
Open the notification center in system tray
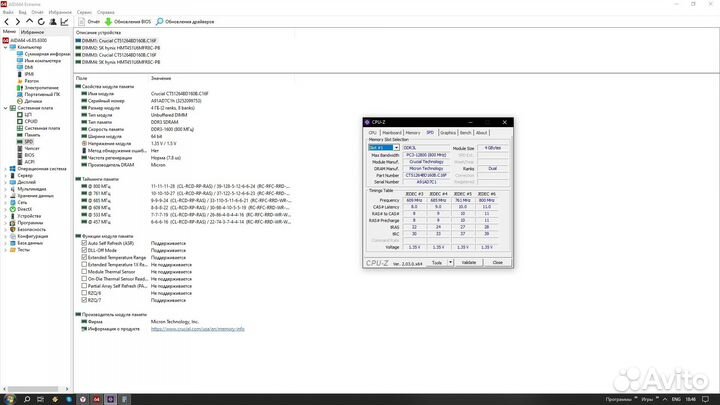click(x=706, y=399)
